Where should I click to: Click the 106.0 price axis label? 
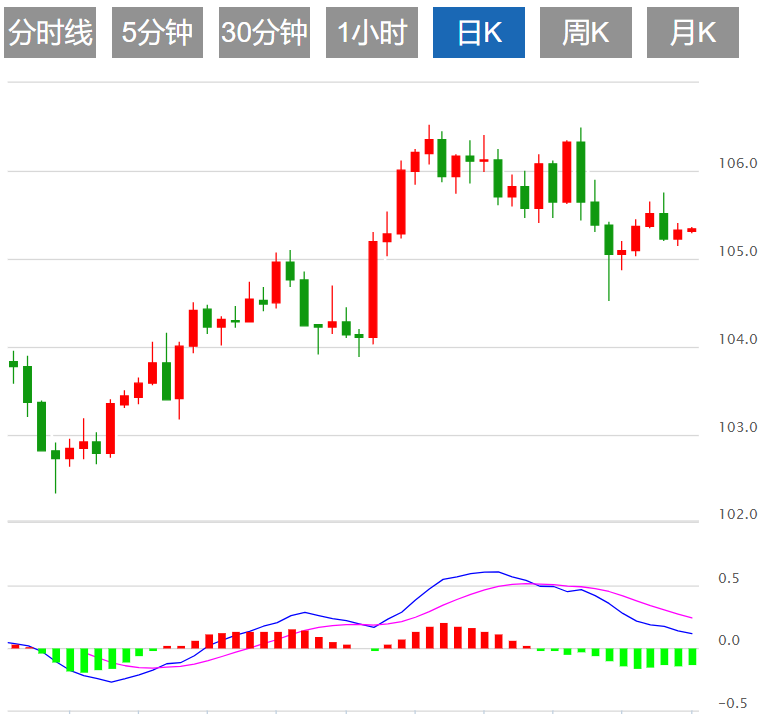click(x=738, y=163)
